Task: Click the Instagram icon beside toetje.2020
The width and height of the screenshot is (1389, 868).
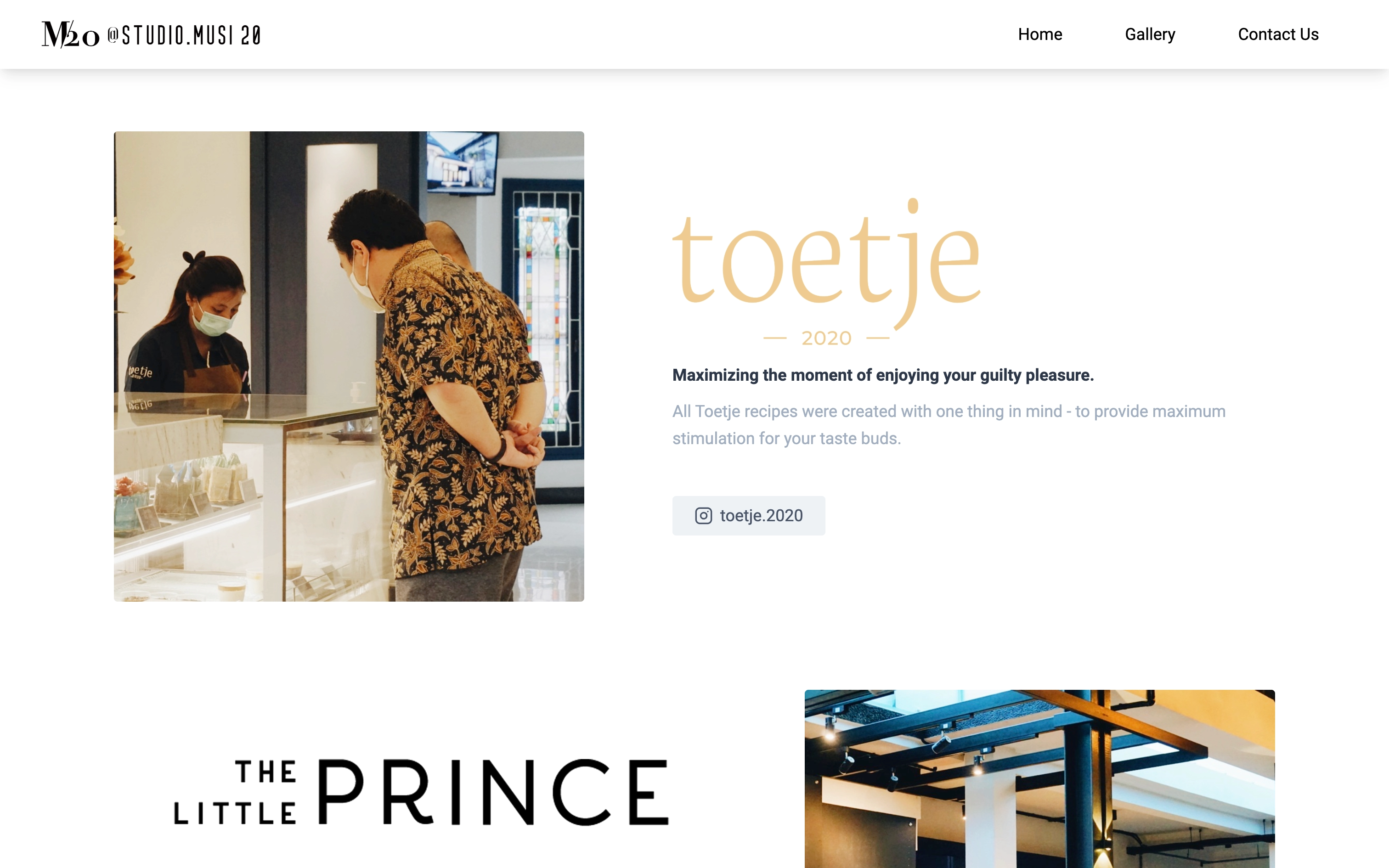Action: click(x=703, y=515)
